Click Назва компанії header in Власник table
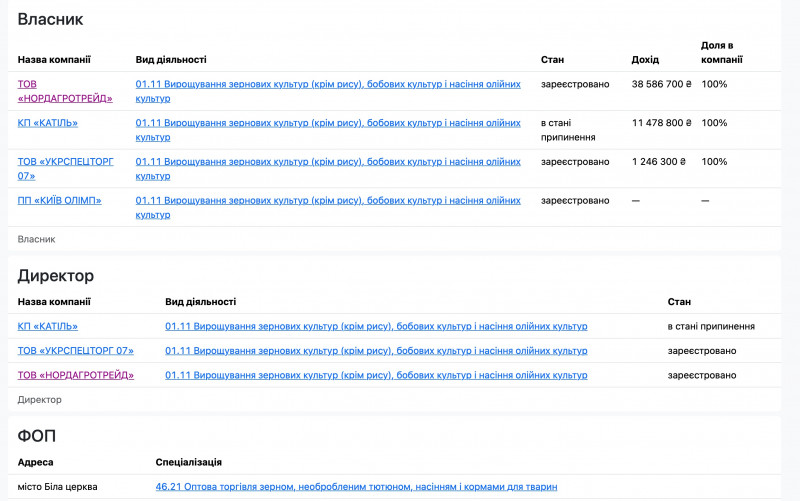Screen dimensions: 800x501 tap(54, 60)
